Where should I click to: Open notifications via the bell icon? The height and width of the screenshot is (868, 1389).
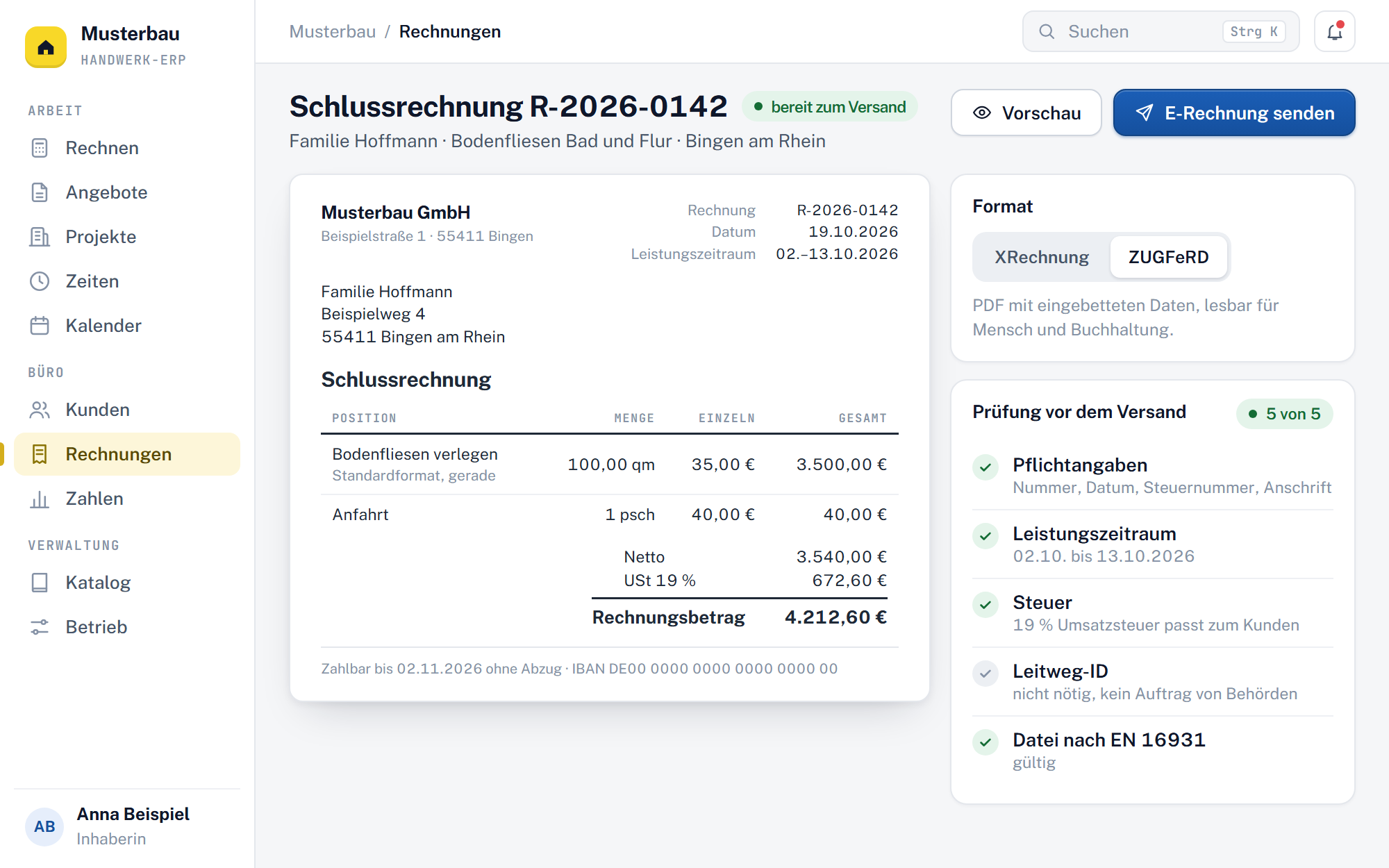1334,31
